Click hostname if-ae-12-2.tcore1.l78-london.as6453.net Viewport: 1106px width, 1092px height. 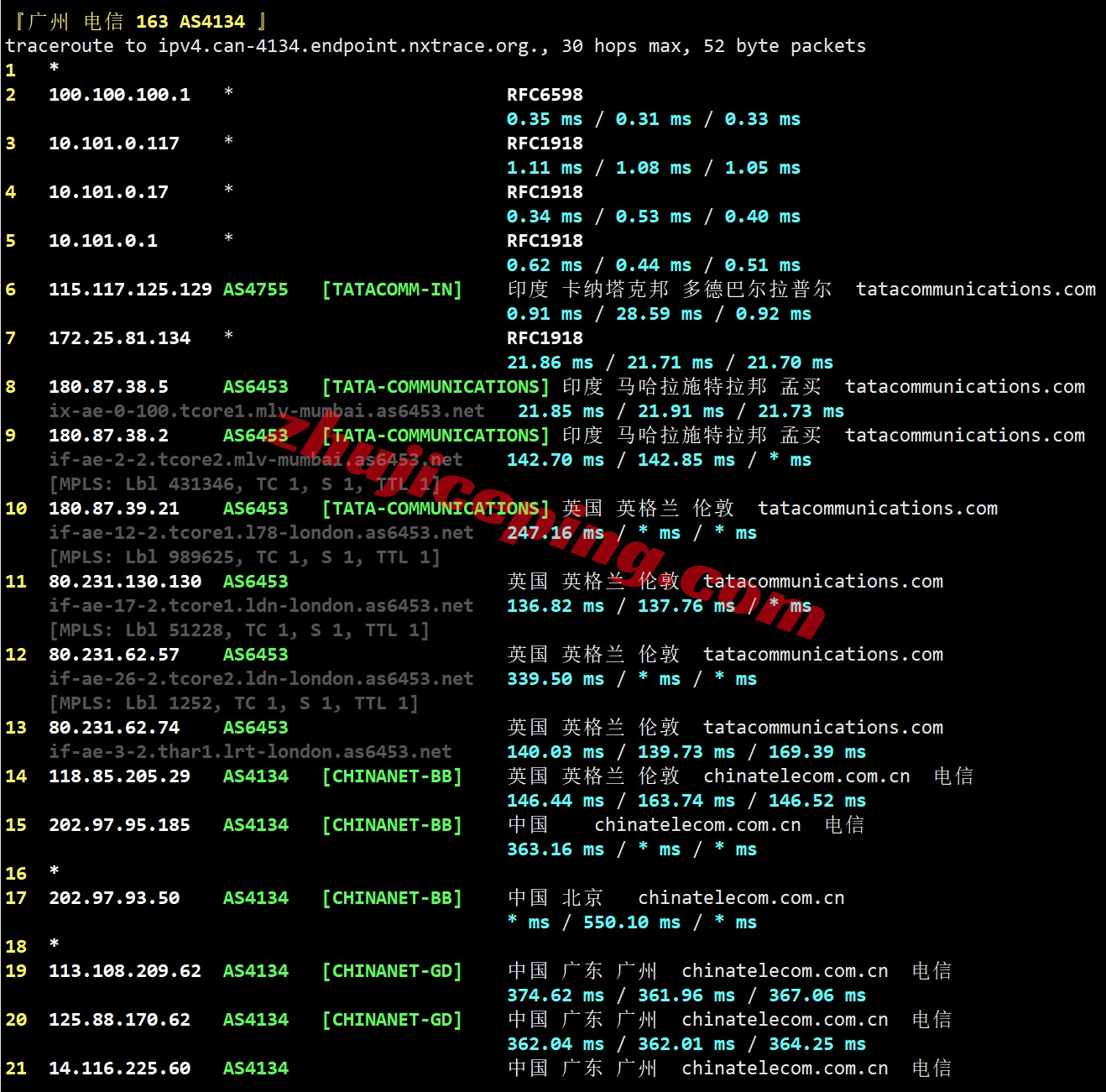pyautogui.click(x=261, y=533)
